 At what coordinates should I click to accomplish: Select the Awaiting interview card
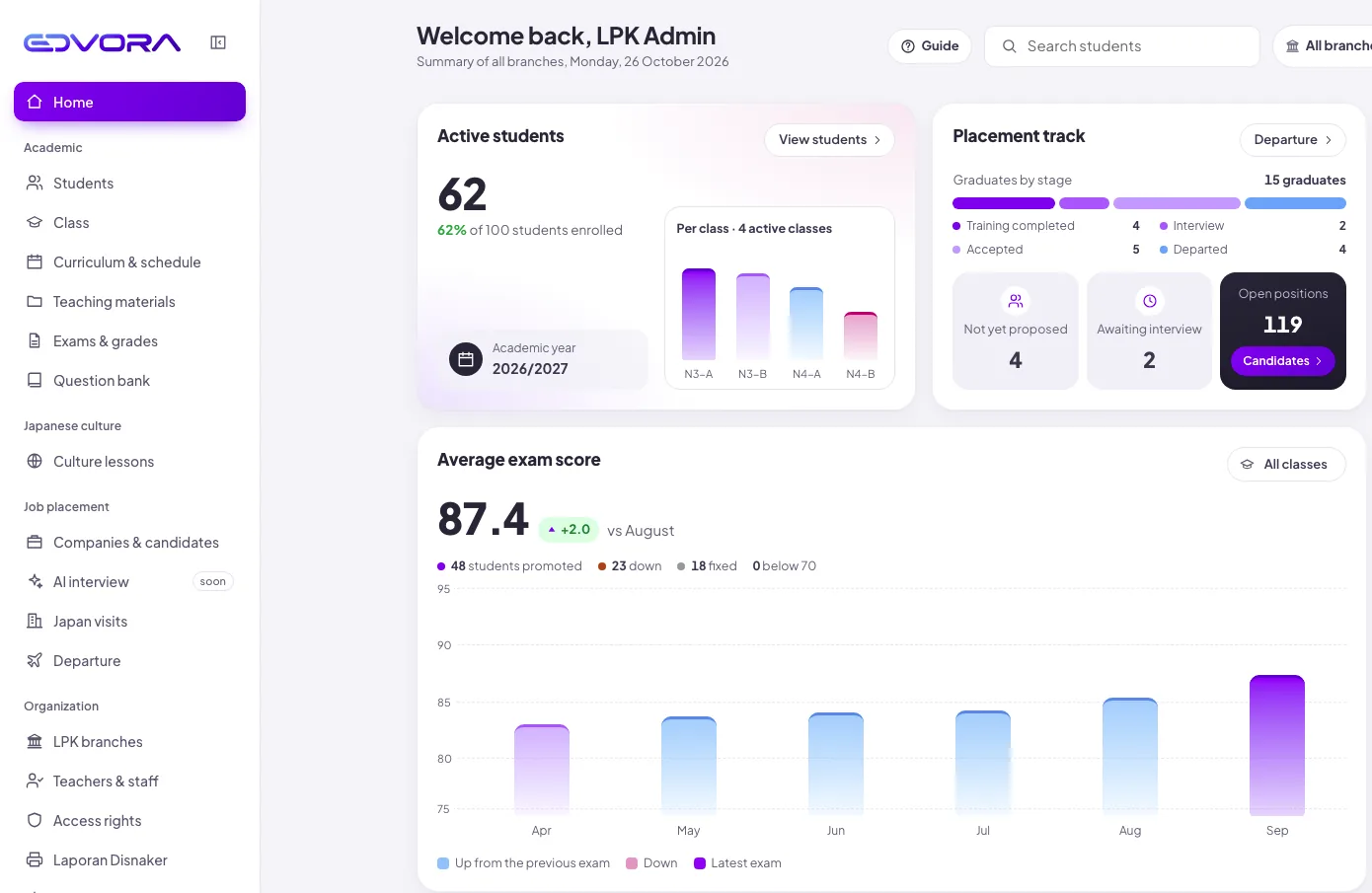pos(1149,332)
